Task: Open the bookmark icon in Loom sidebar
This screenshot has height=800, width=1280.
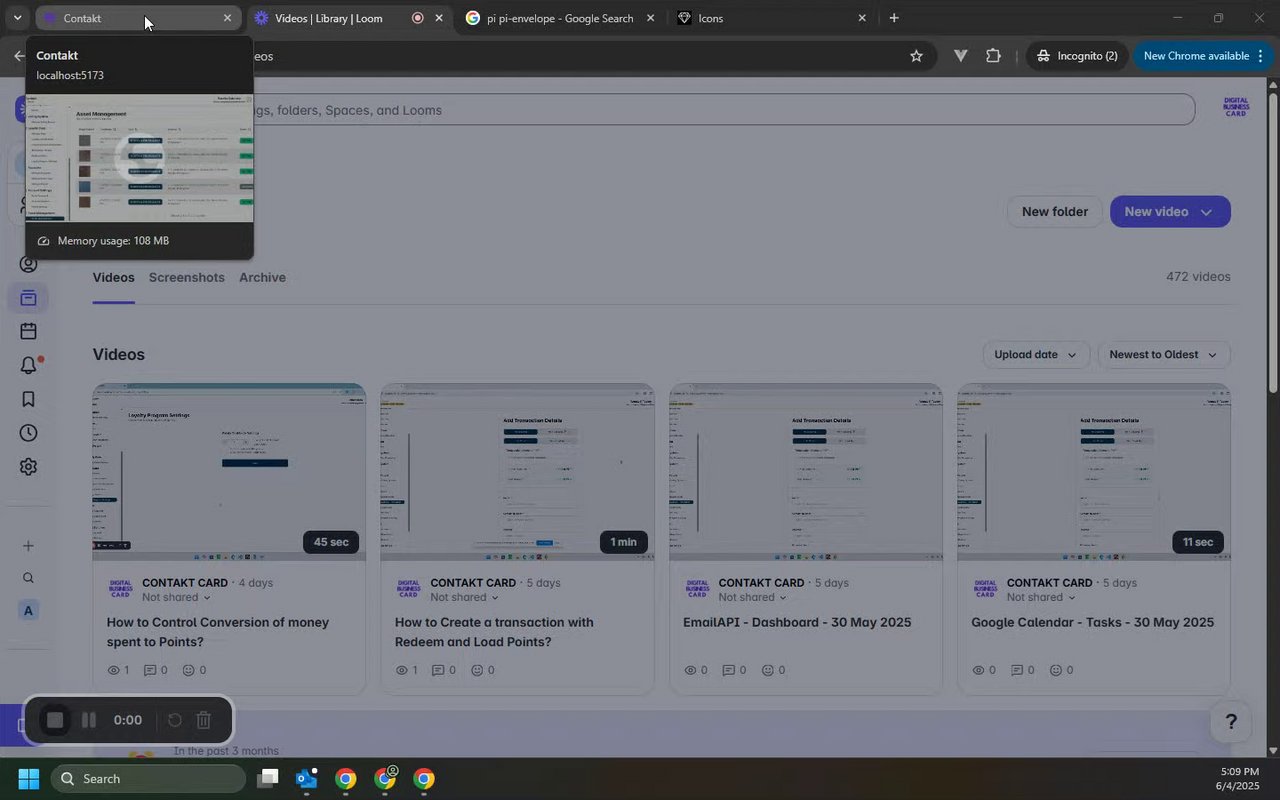Action: point(28,399)
